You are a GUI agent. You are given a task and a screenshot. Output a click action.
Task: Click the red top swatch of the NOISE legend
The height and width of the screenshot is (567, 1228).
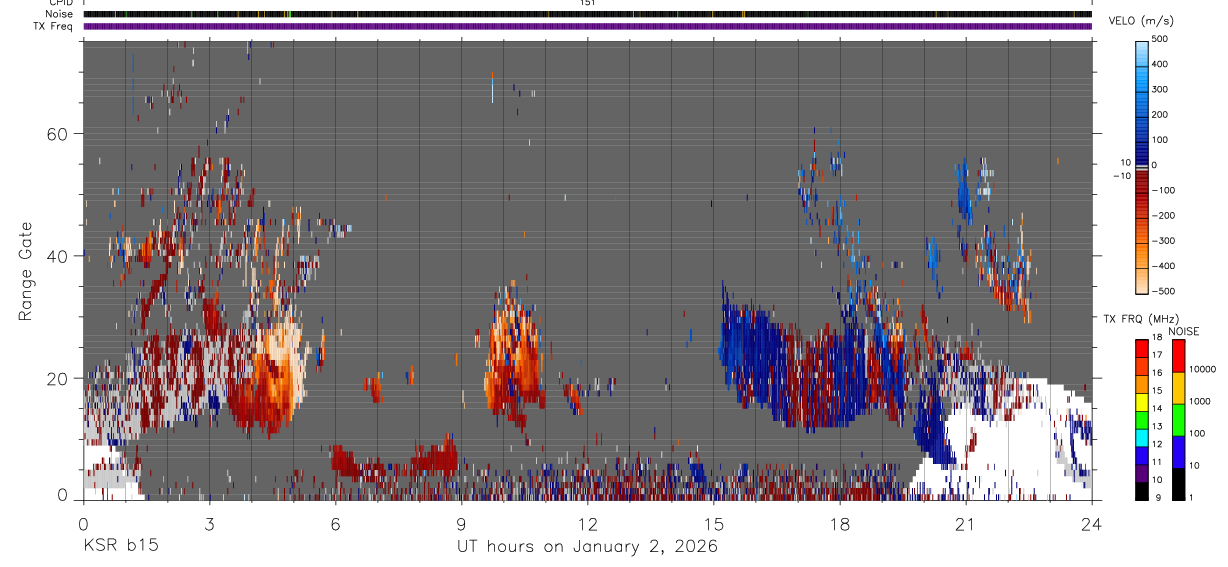click(1177, 356)
